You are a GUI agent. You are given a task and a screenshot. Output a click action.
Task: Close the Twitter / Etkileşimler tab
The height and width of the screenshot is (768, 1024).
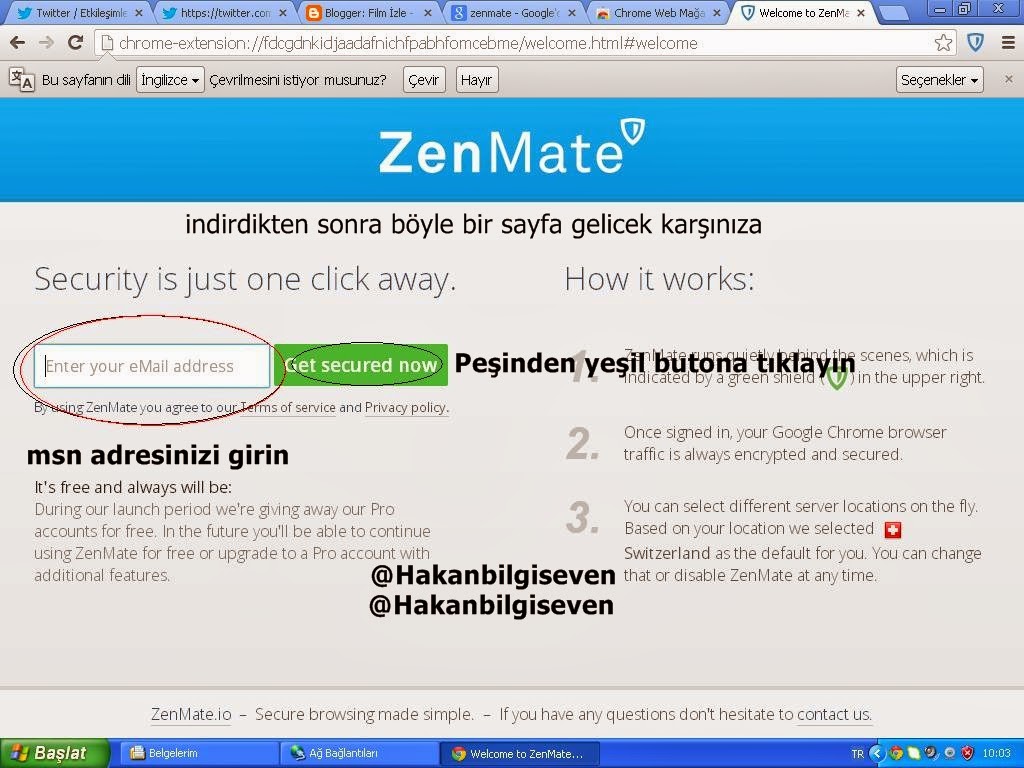[138, 13]
